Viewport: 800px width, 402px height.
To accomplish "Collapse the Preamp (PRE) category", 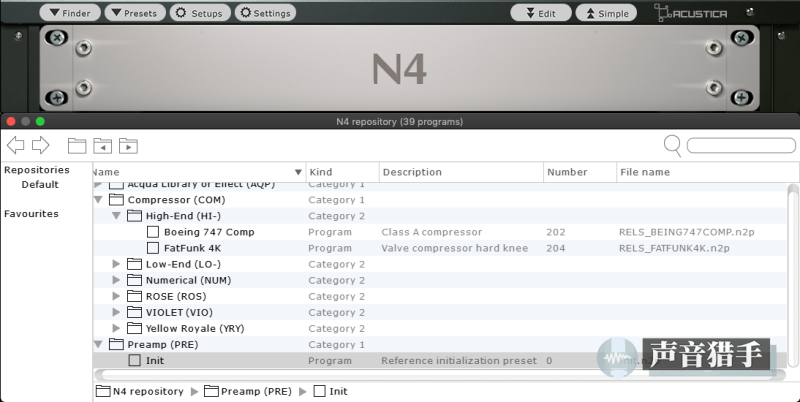I will click(98, 345).
